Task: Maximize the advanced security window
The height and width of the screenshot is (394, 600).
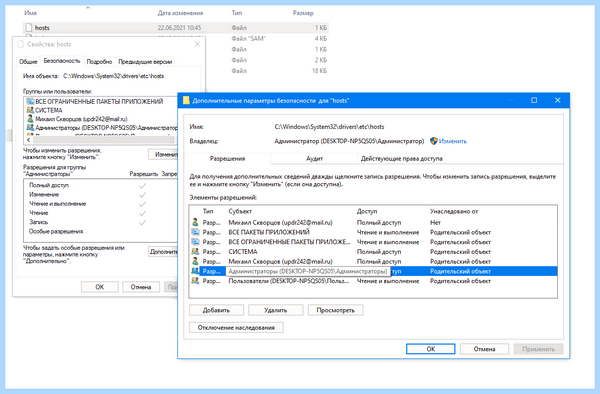Action: point(534,100)
